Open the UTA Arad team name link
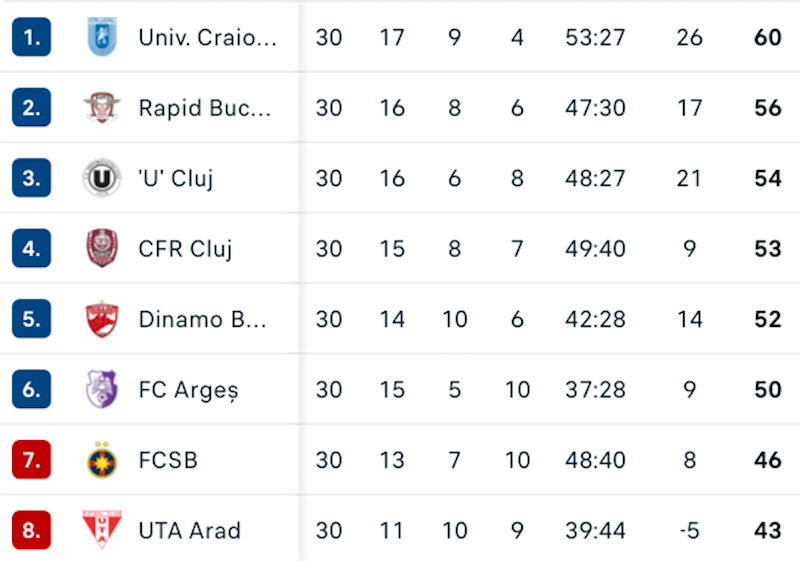The image size is (800, 561). 189,530
